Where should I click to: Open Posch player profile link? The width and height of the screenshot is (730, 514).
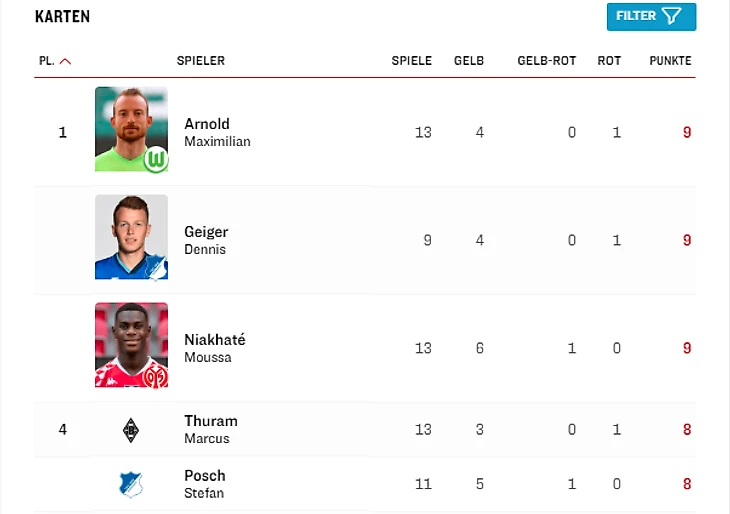(x=204, y=476)
